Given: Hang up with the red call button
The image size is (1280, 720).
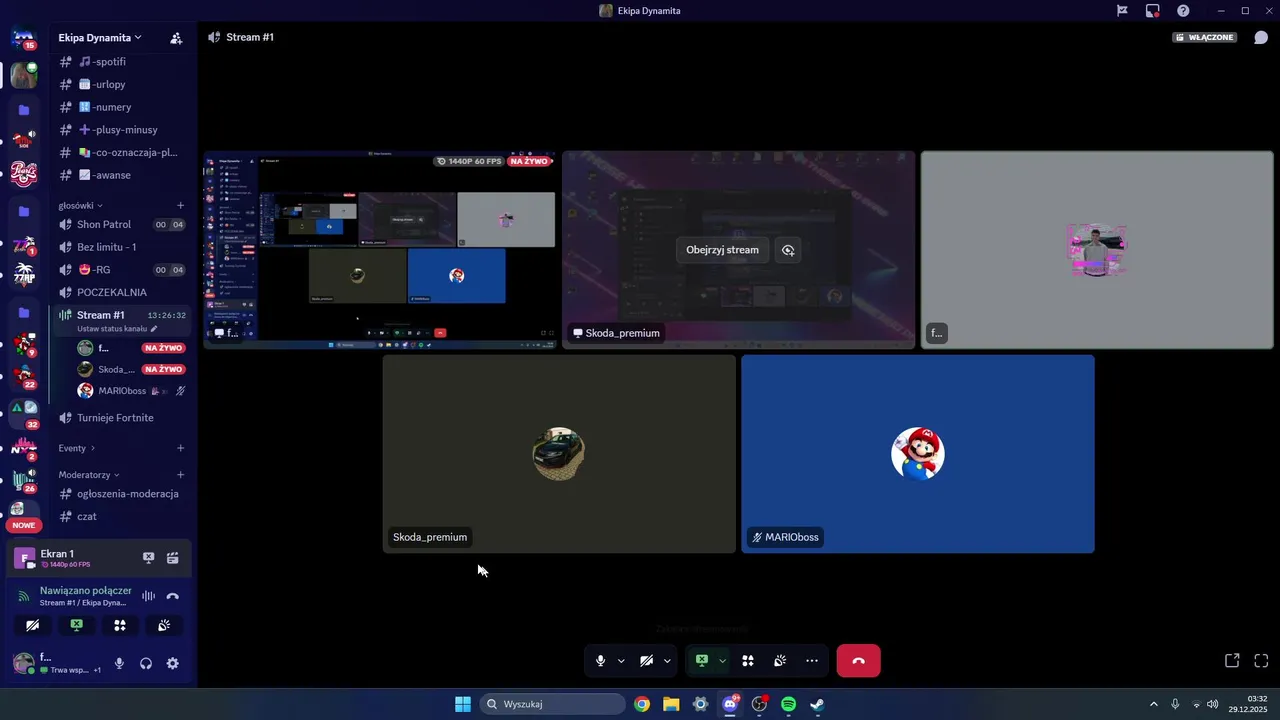Looking at the screenshot, I should (858, 661).
